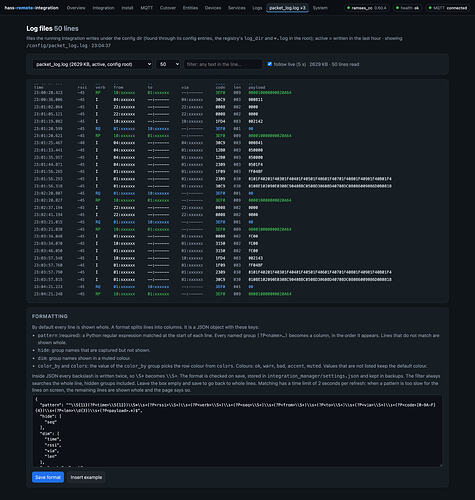Click the rssi column header
Screen dimensions: 475x500
[x=82, y=87]
